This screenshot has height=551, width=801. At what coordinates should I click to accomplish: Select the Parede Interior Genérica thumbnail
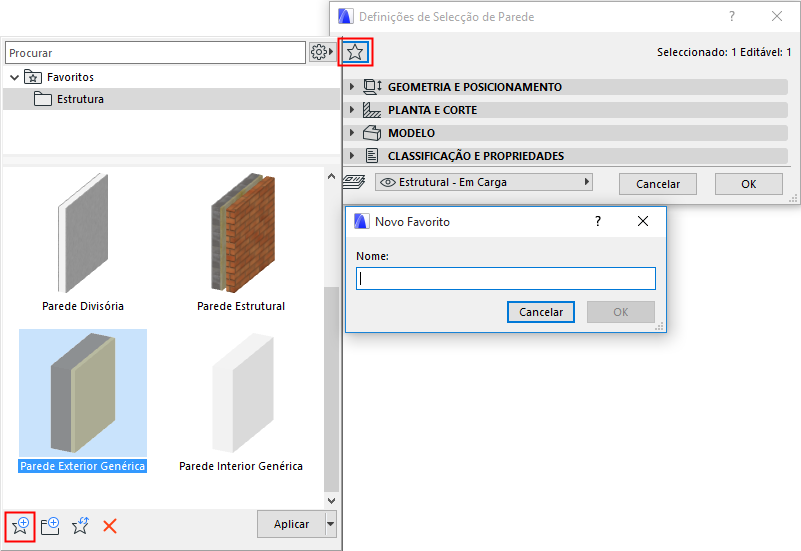(243, 393)
